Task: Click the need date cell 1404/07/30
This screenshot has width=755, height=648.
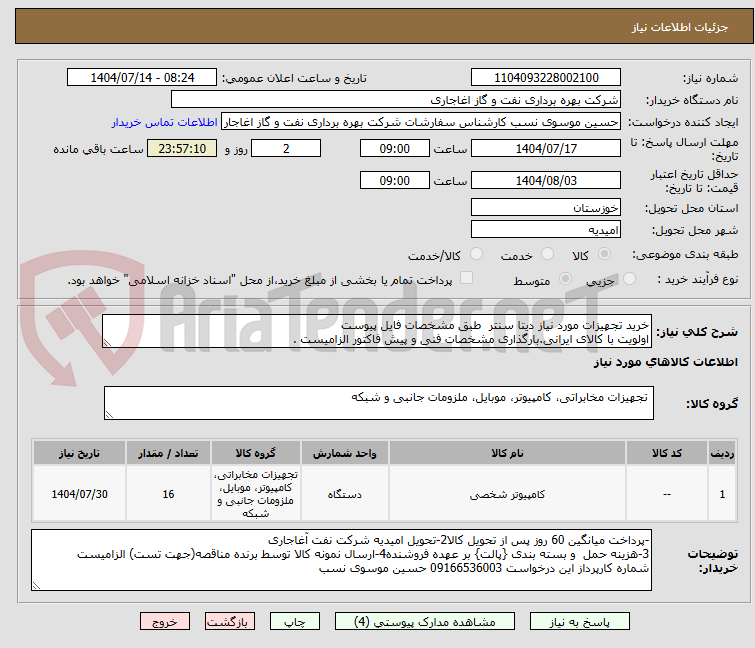Action: (x=79, y=494)
